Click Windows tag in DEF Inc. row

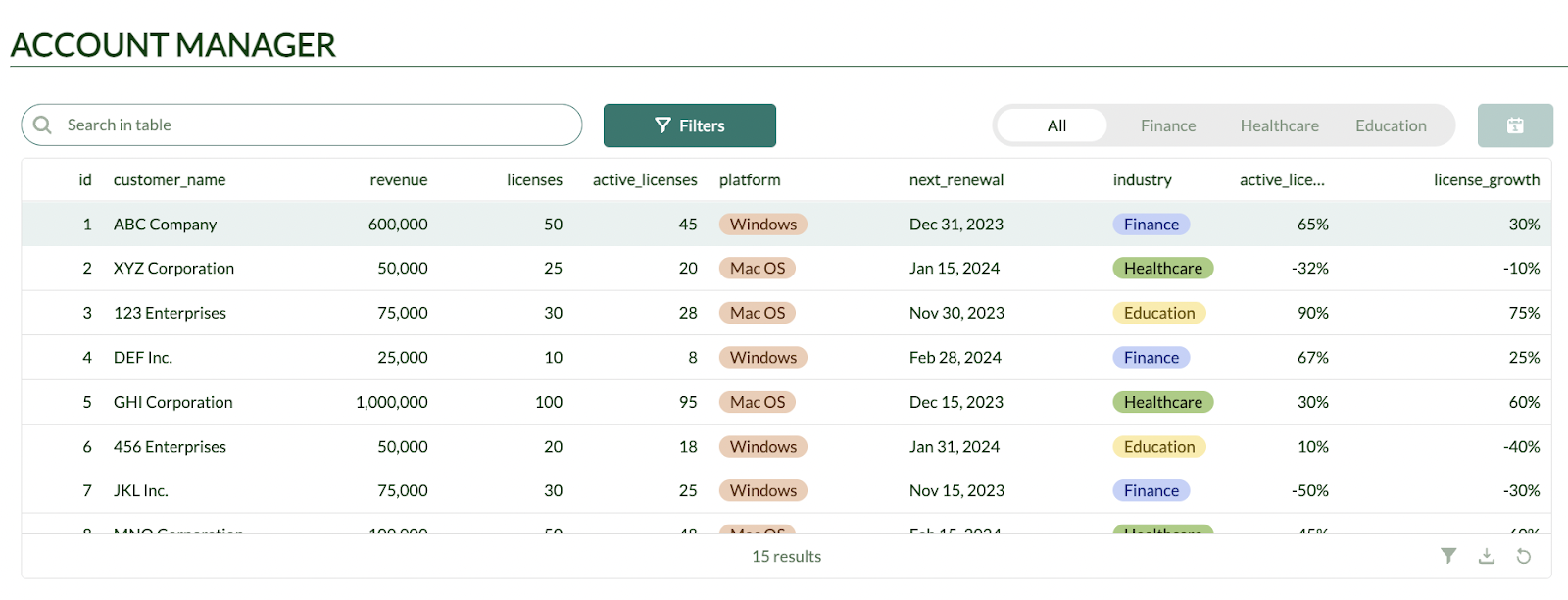[763, 358]
